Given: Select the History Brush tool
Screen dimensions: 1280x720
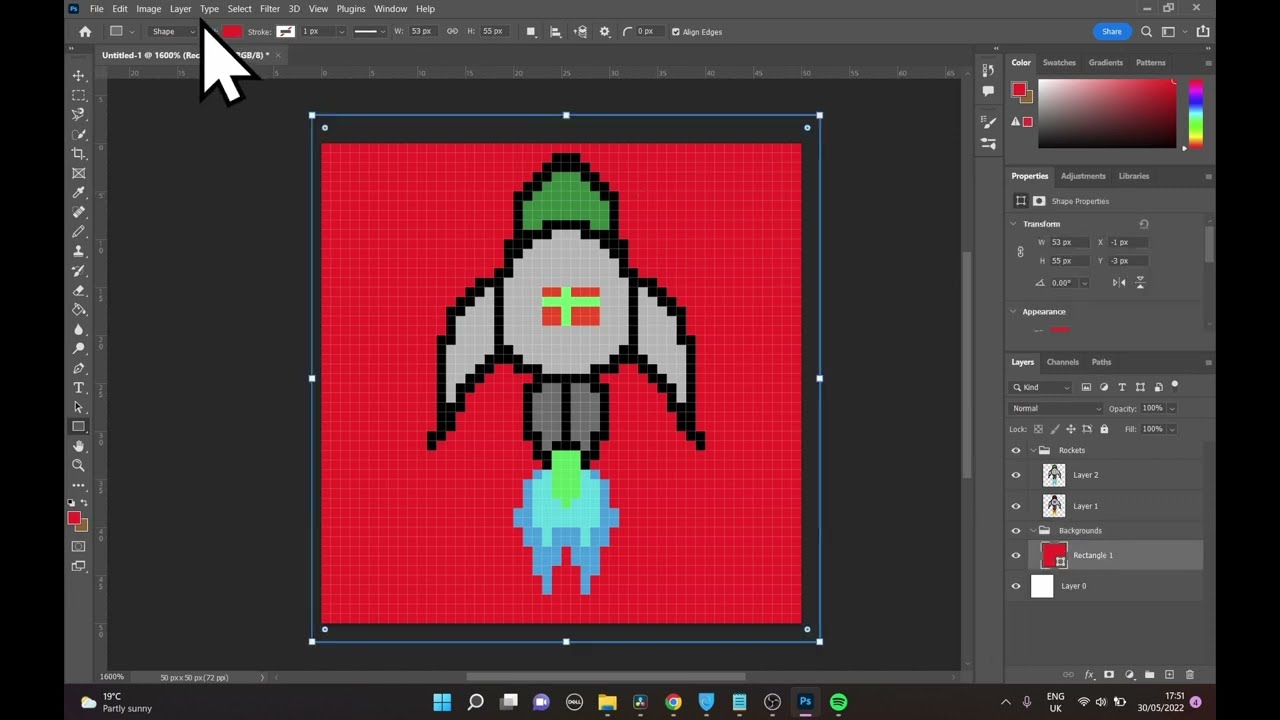Looking at the screenshot, I should [78, 271].
